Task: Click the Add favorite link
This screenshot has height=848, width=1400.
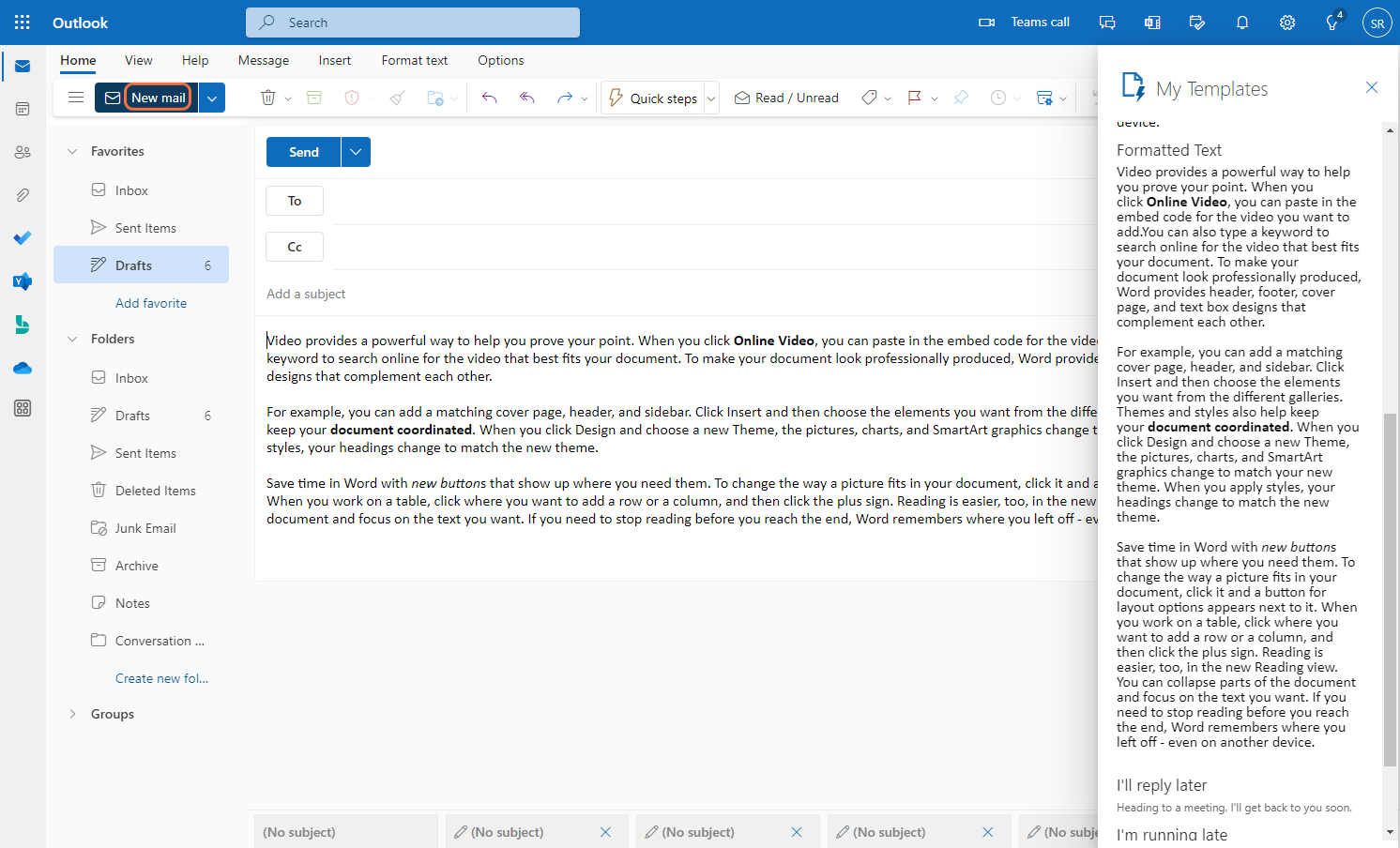Action: (x=151, y=303)
